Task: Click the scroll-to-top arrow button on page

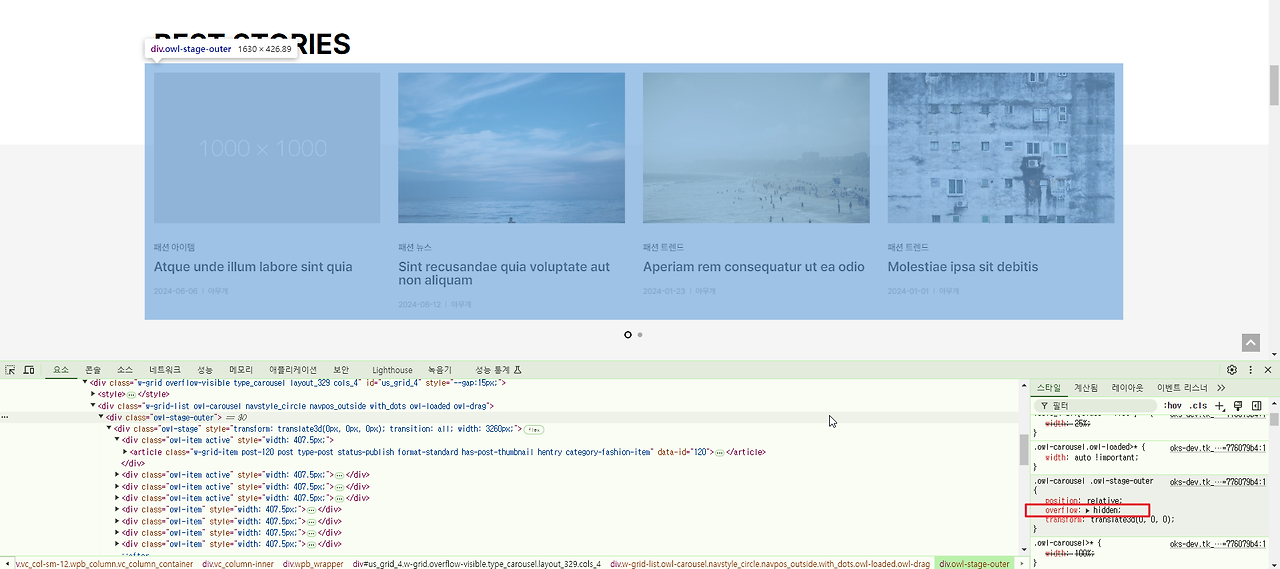Action: 1251,343
